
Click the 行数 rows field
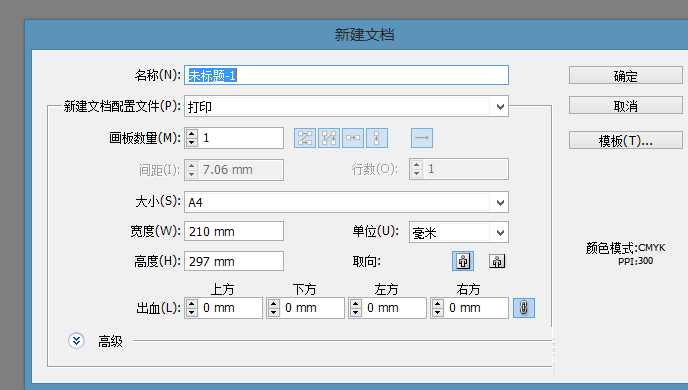click(466, 169)
